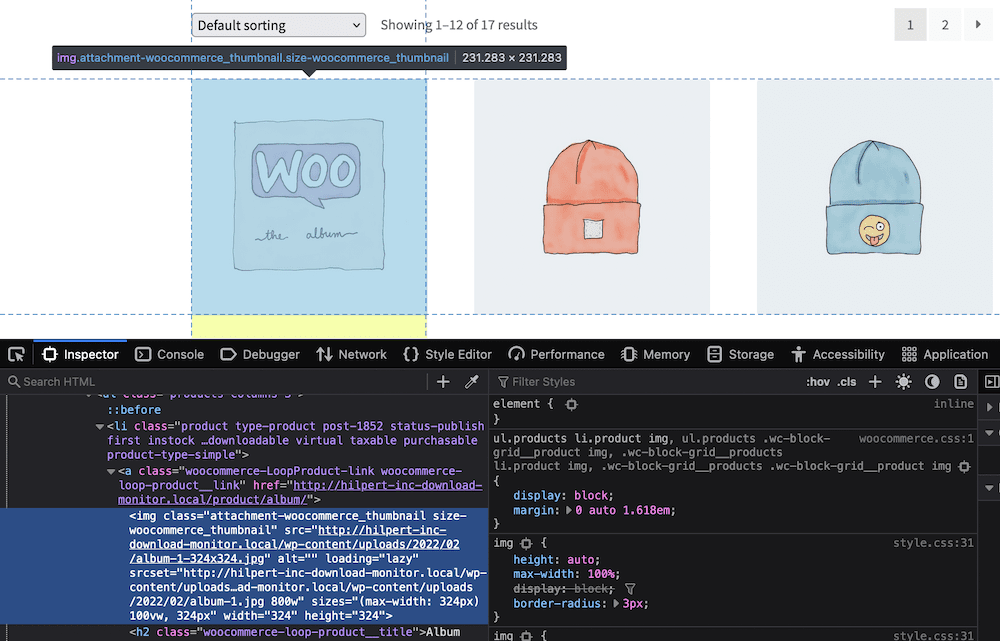Image resolution: width=1000 pixels, height=641 pixels.
Task: Click 'Showing 1–12 of 17 results' text
Action: [x=459, y=25]
